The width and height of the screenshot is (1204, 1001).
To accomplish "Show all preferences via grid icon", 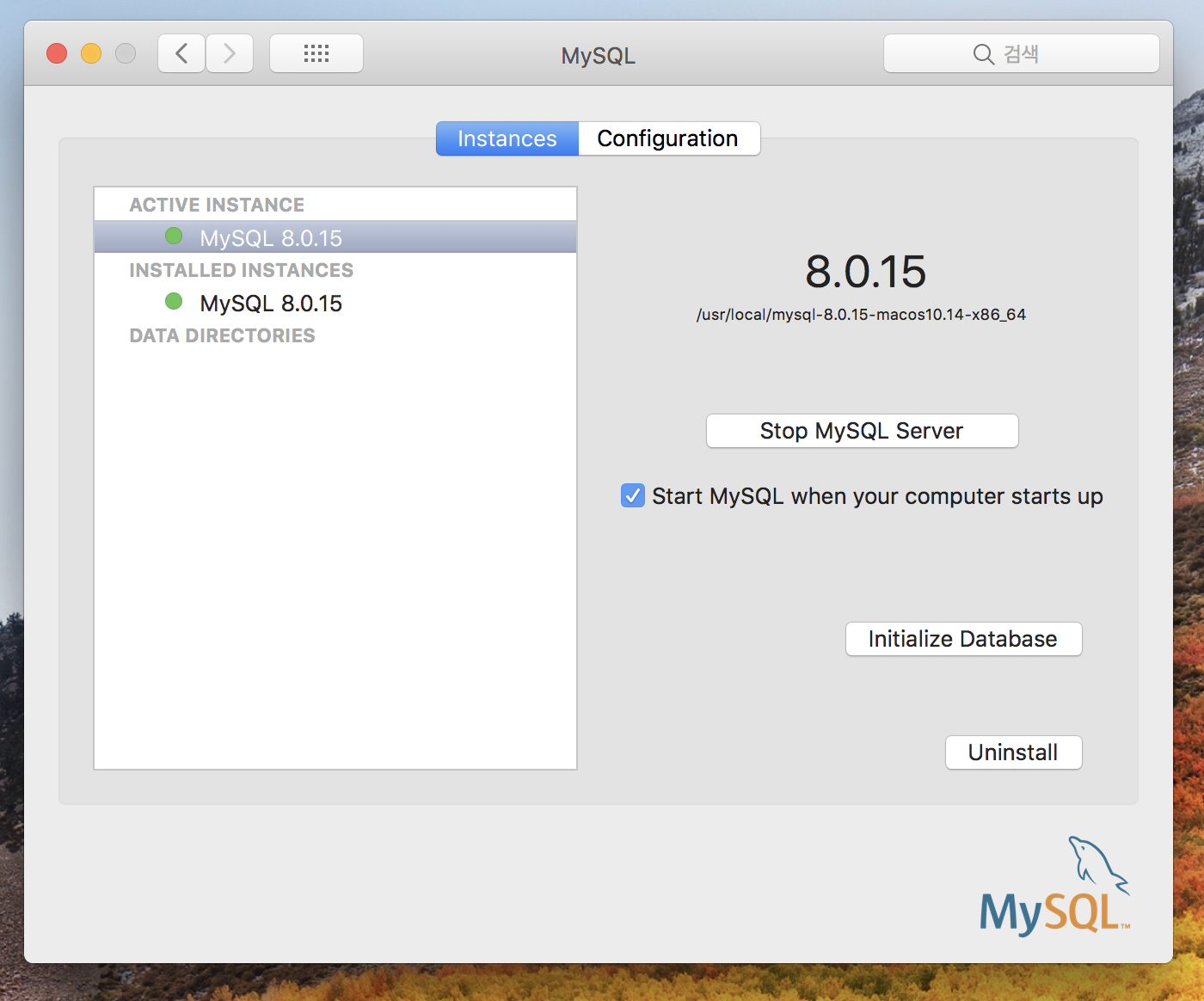I will [316, 54].
